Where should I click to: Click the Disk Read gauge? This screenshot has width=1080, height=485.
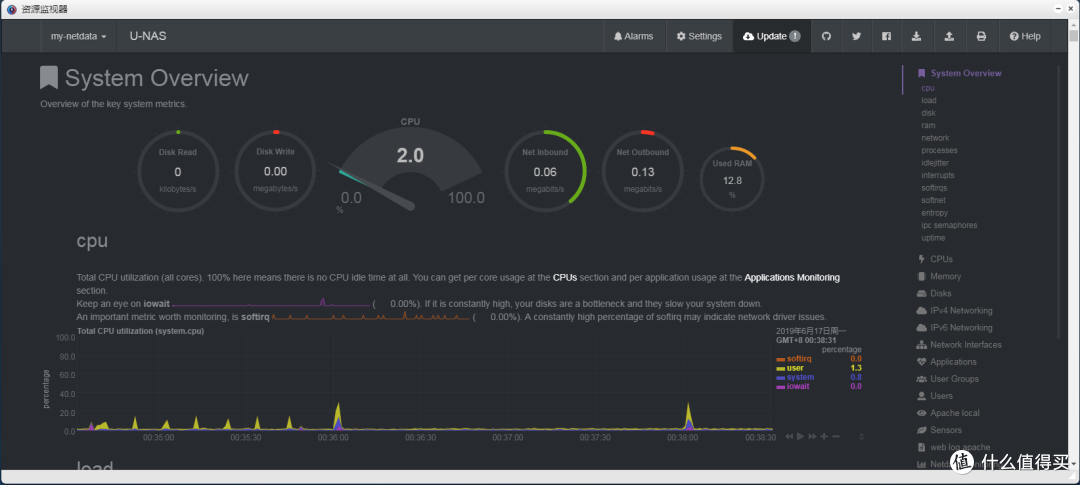(178, 170)
